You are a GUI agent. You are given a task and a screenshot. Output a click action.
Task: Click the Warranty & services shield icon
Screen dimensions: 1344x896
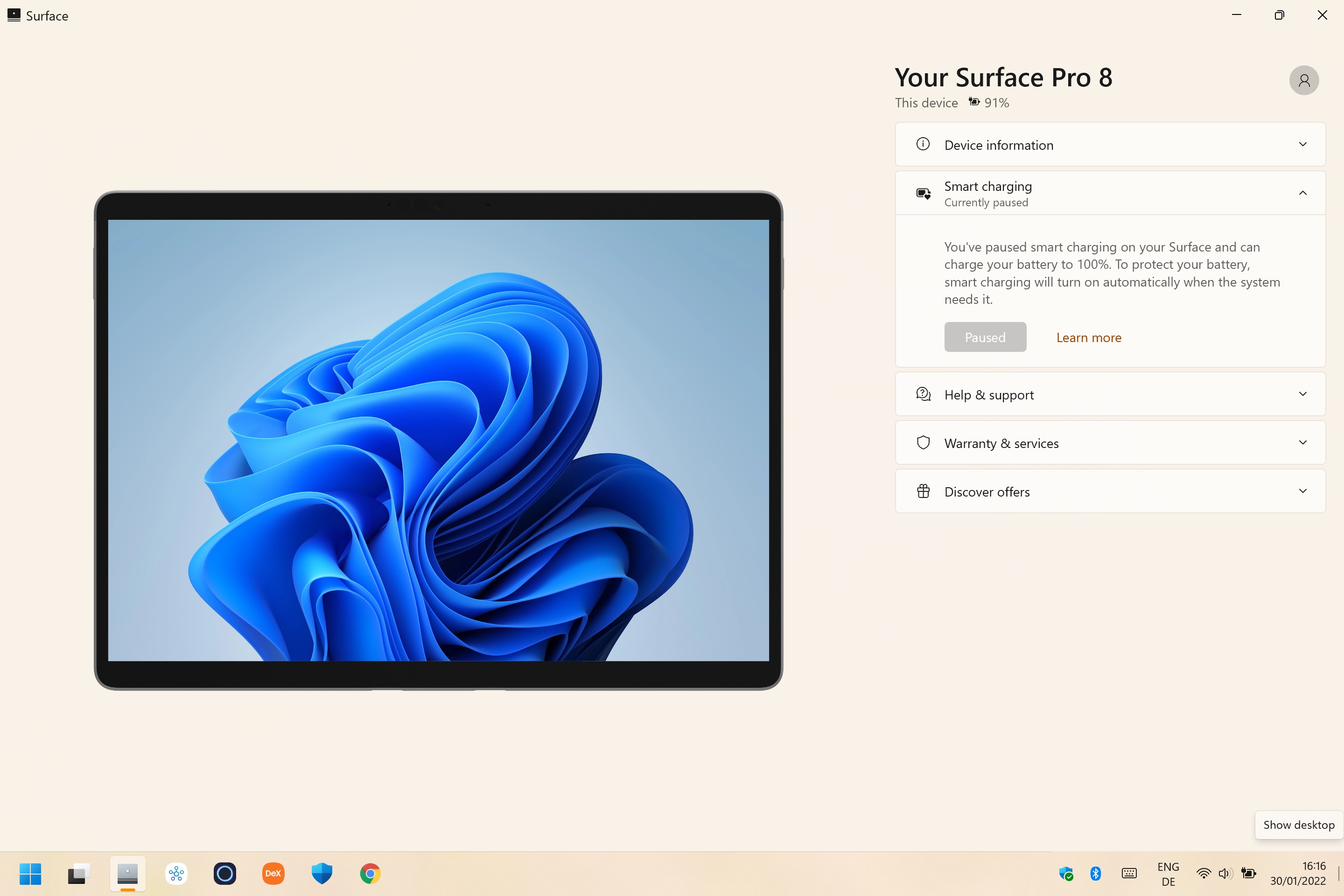[923, 443]
